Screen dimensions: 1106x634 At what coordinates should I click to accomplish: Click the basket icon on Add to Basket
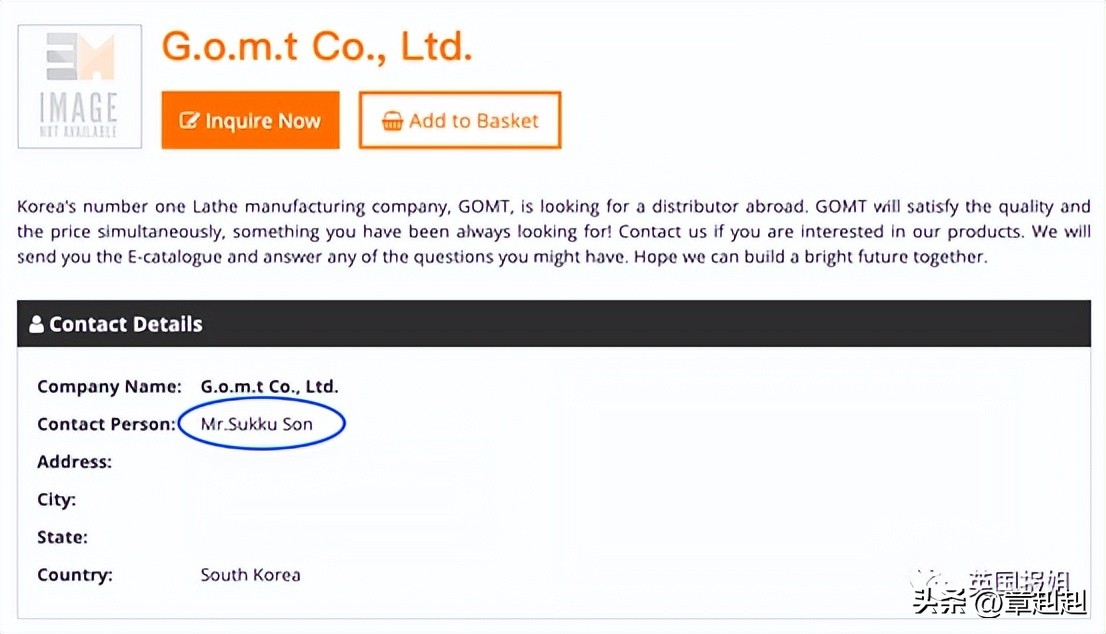[392, 121]
